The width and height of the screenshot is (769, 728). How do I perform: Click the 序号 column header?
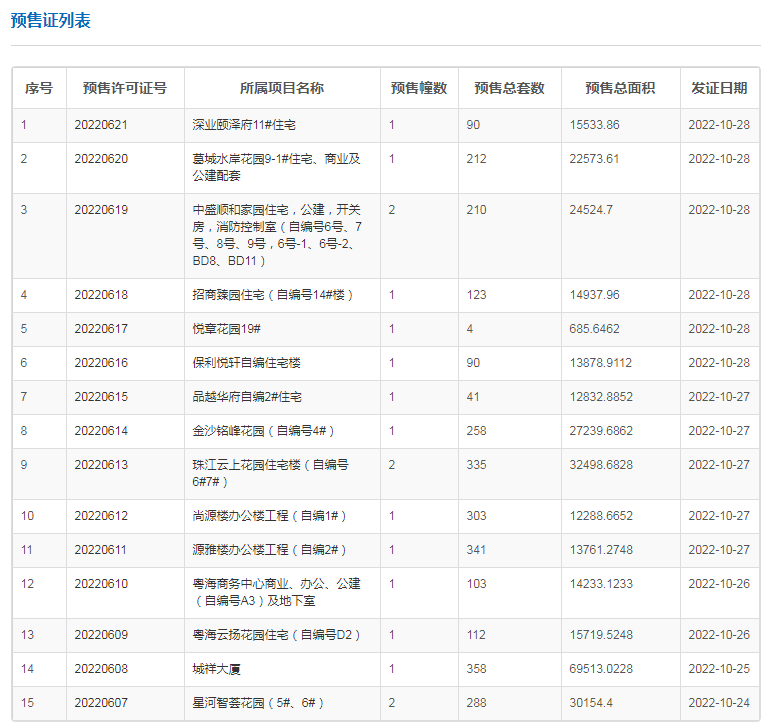point(39,88)
